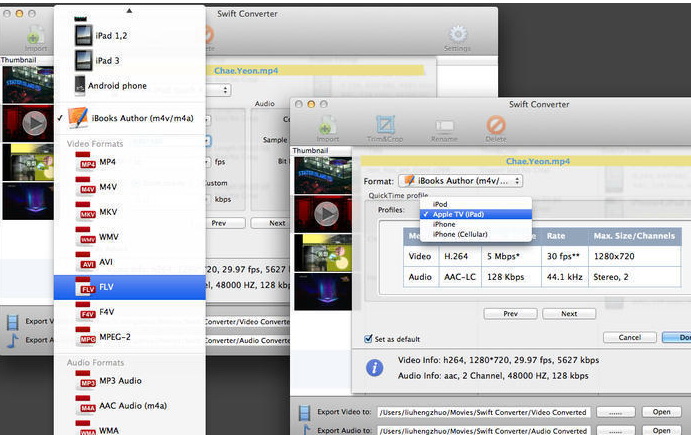Click 1280x720 cell in profile table

click(x=635, y=256)
